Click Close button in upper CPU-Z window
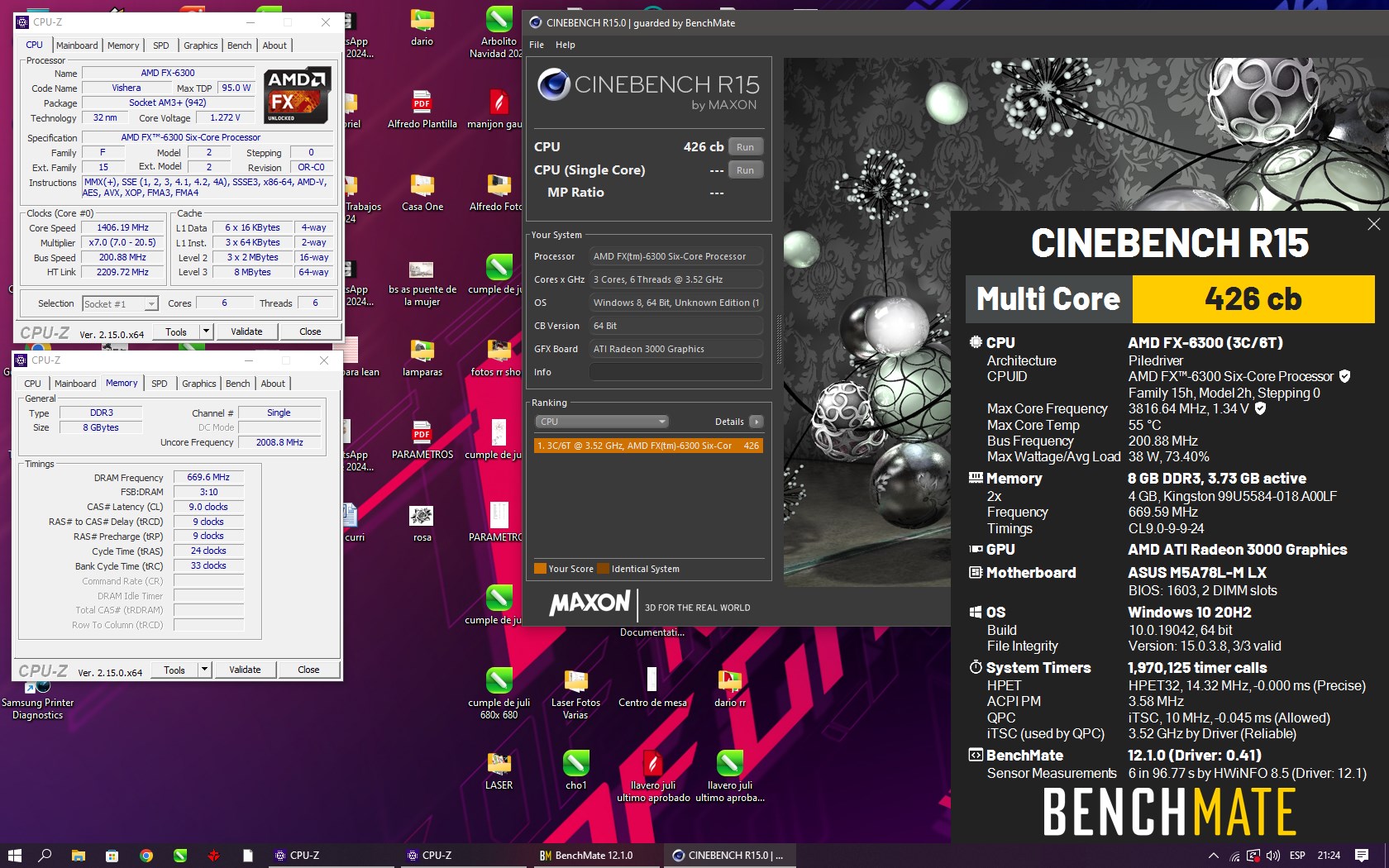 pos(310,331)
